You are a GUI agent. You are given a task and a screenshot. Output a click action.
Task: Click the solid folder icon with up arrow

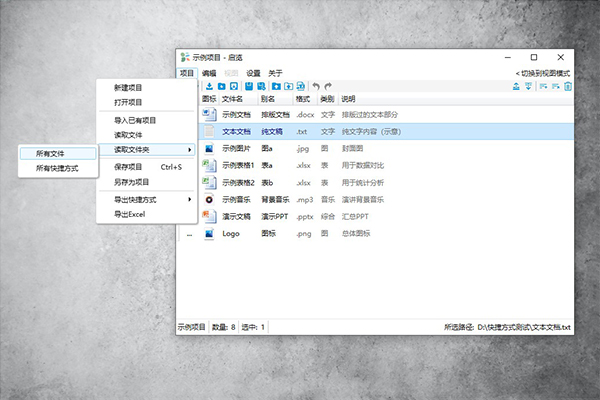pyautogui.click(x=276, y=86)
